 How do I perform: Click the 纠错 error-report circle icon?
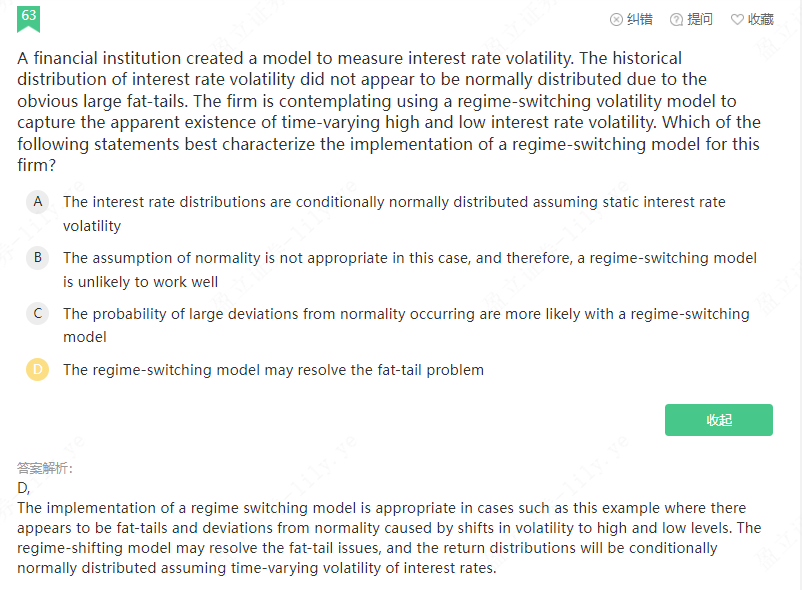click(616, 19)
